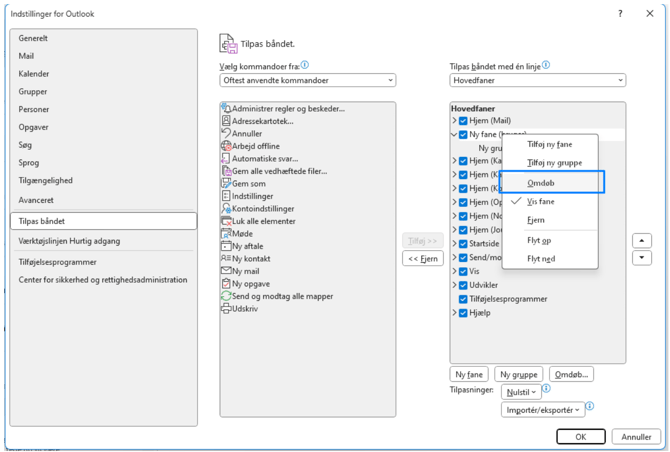
Task: Select Tilføj ny gruppe from the context menu
Action: 554,162
